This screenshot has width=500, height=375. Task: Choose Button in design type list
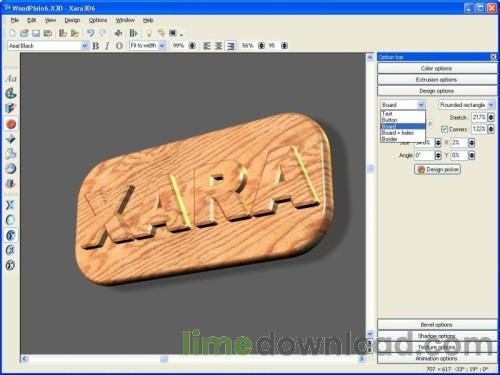(x=403, y=120)
